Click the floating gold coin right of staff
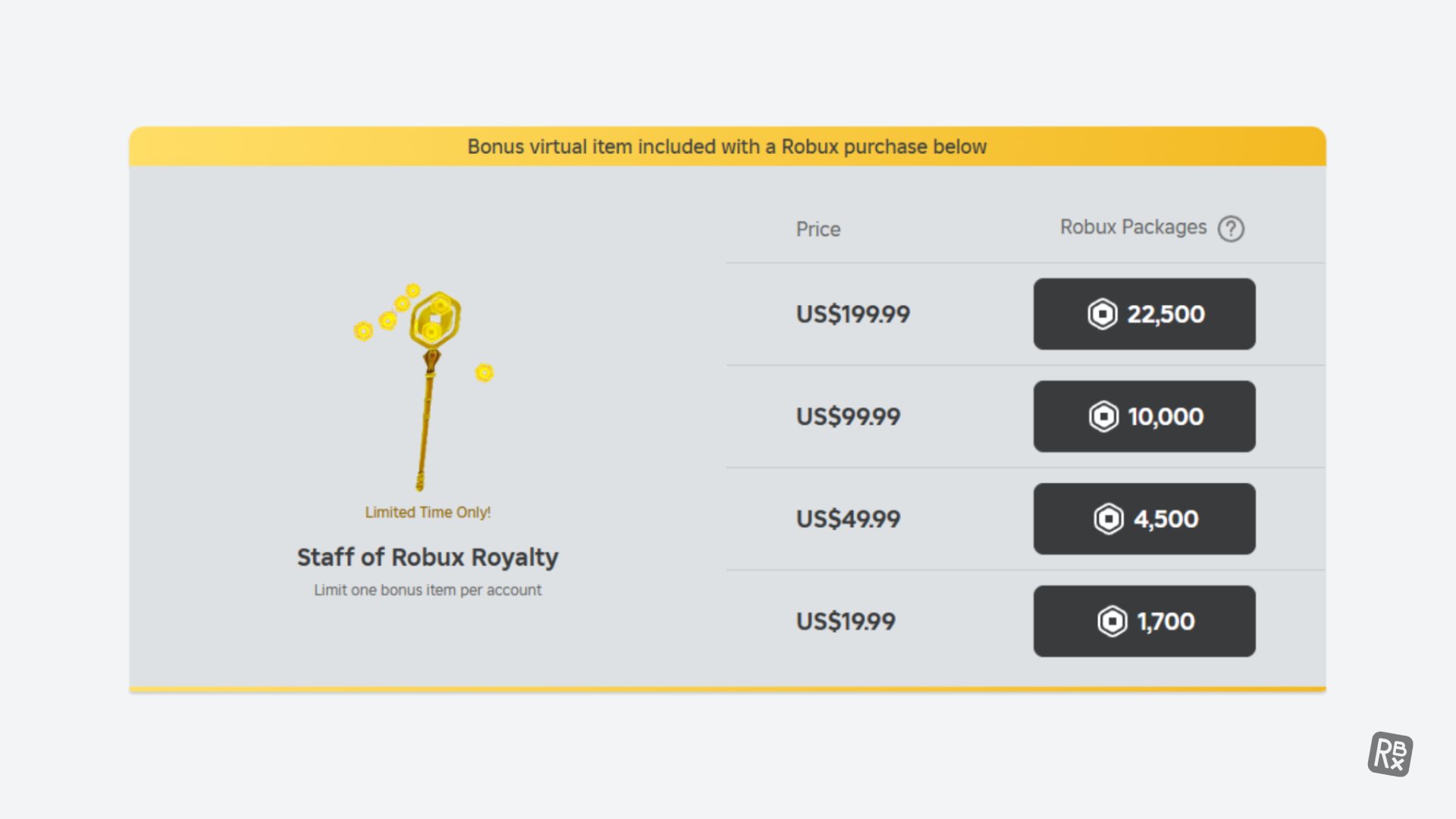1456x819 pixels. [484, 372]
